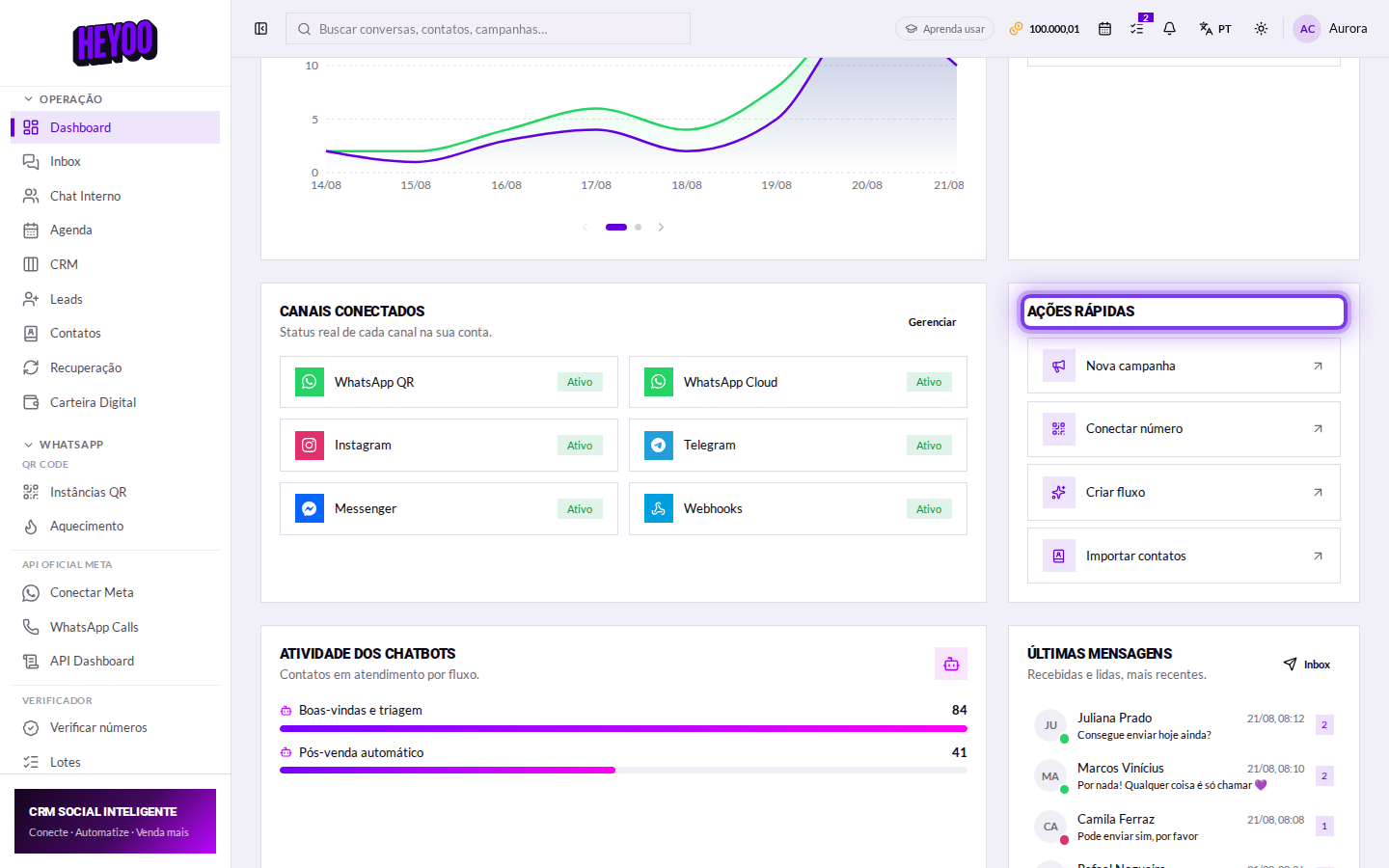Screen dimensions: 1389x868
Task: Click the HEYOO logo
Action: coord(115,42)
